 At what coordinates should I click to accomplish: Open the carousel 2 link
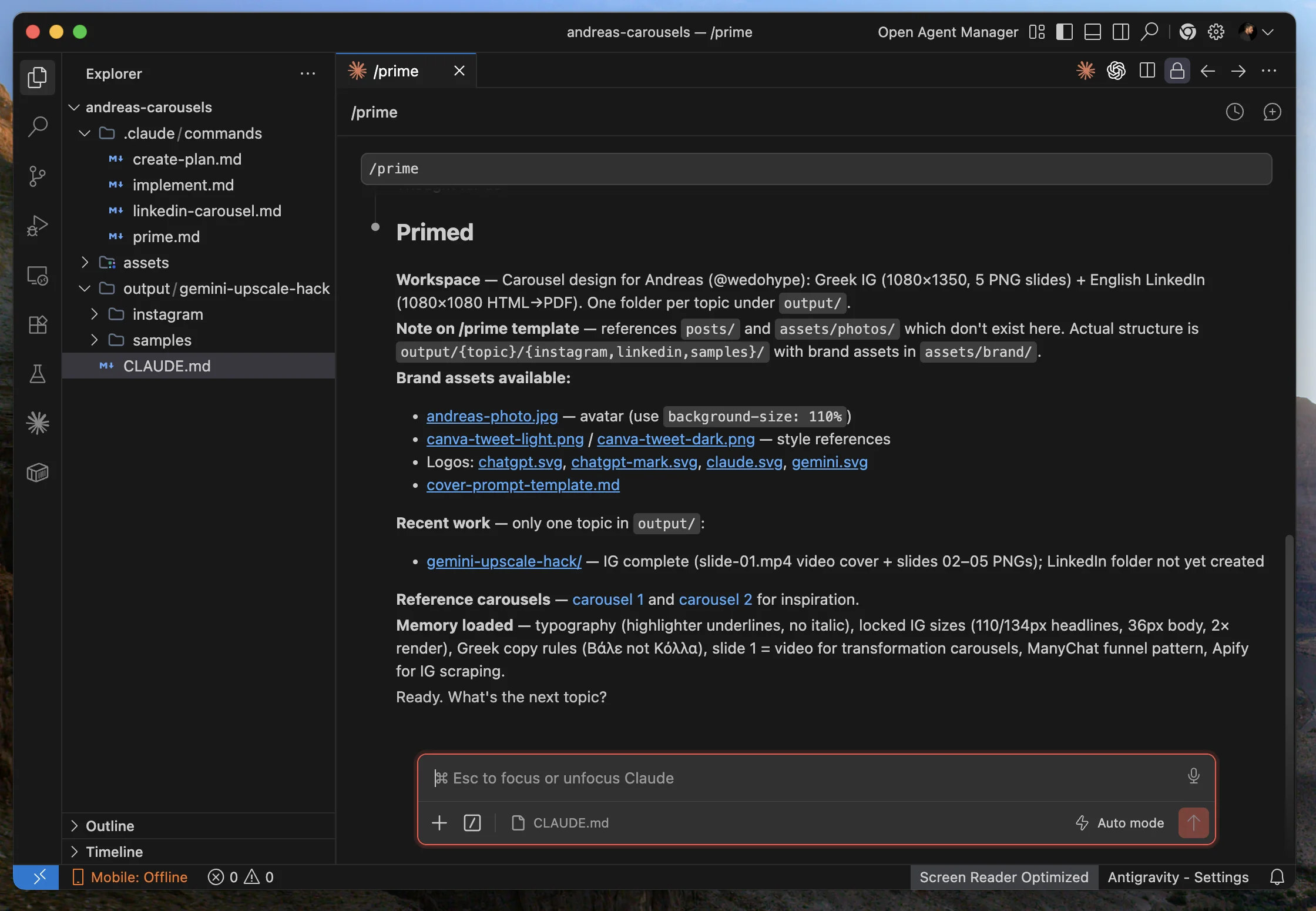coord(716,599)
